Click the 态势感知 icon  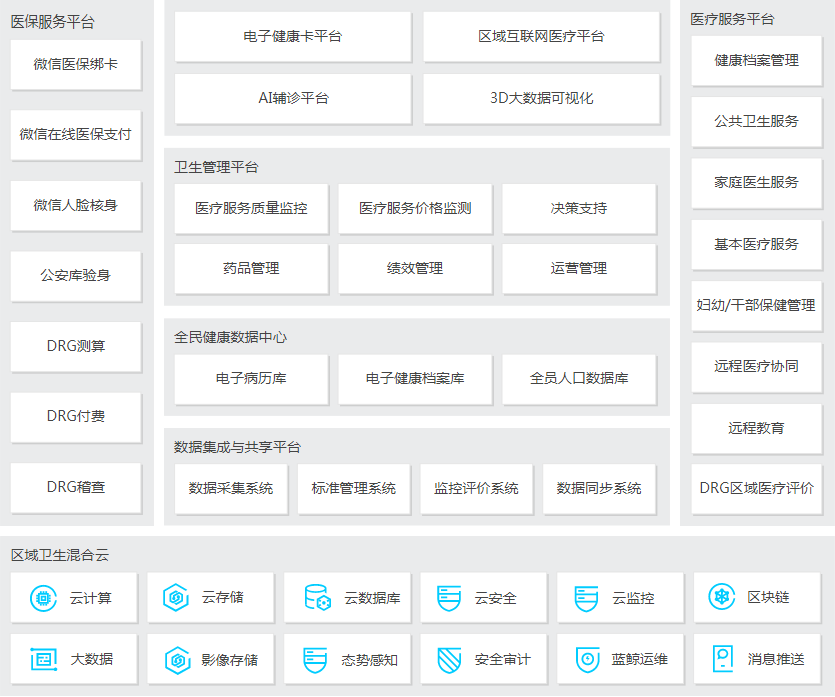(315, 659)
